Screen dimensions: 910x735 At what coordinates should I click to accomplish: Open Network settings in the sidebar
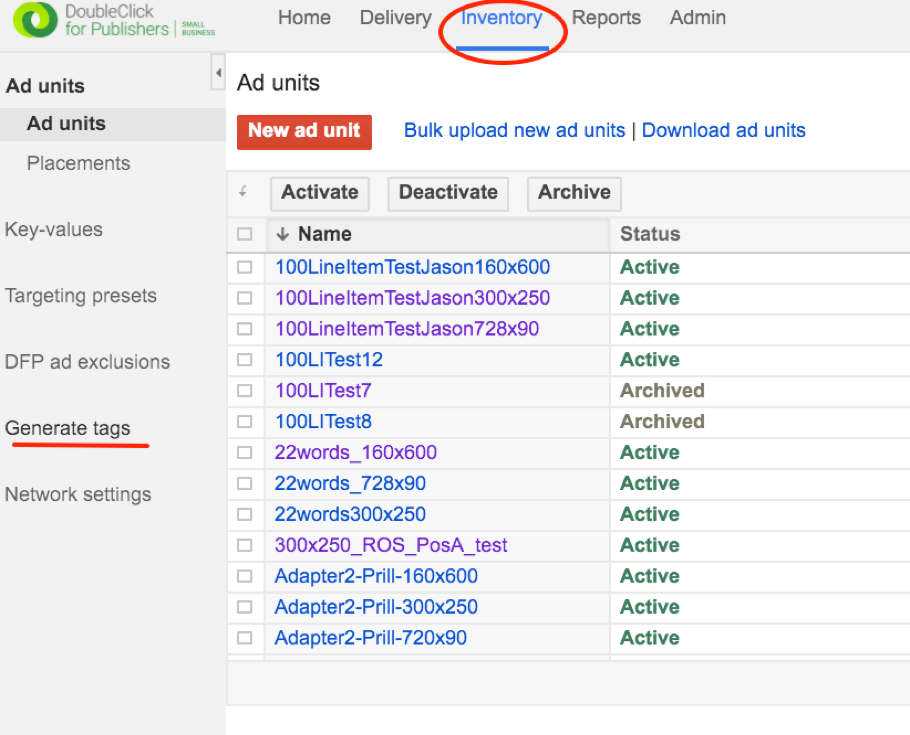[78, 494]
